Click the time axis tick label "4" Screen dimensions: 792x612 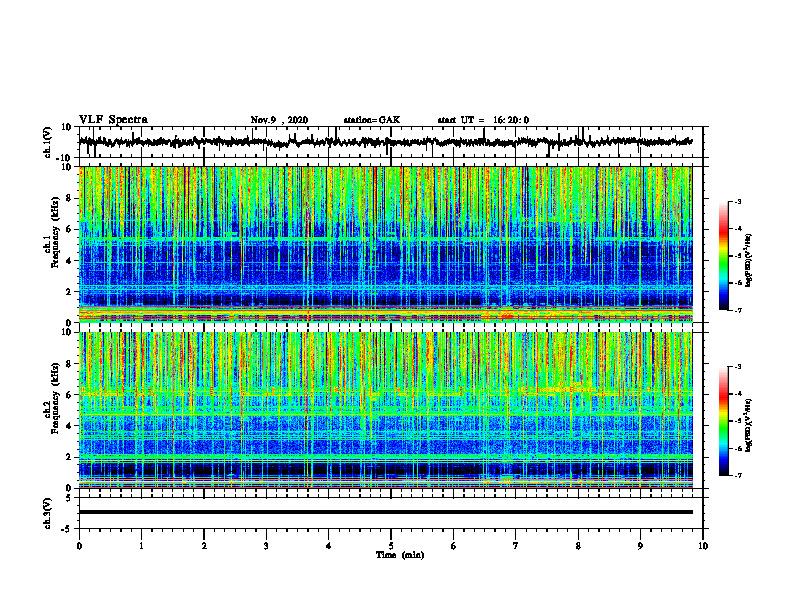click(x=329, y=546)
